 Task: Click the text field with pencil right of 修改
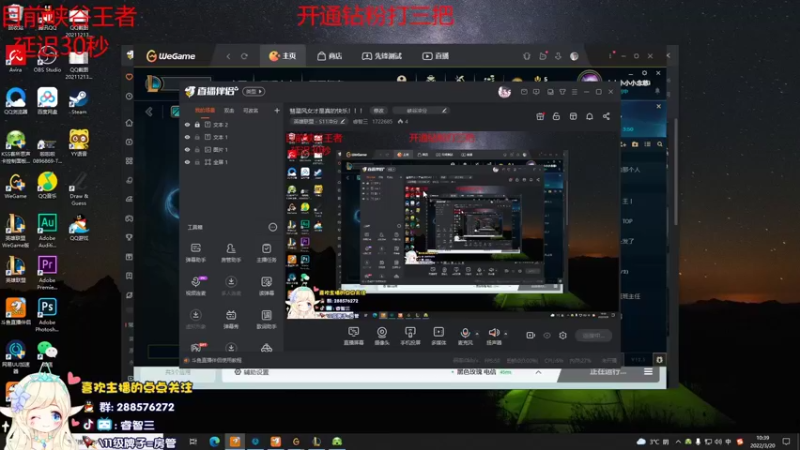pos(421,110)
